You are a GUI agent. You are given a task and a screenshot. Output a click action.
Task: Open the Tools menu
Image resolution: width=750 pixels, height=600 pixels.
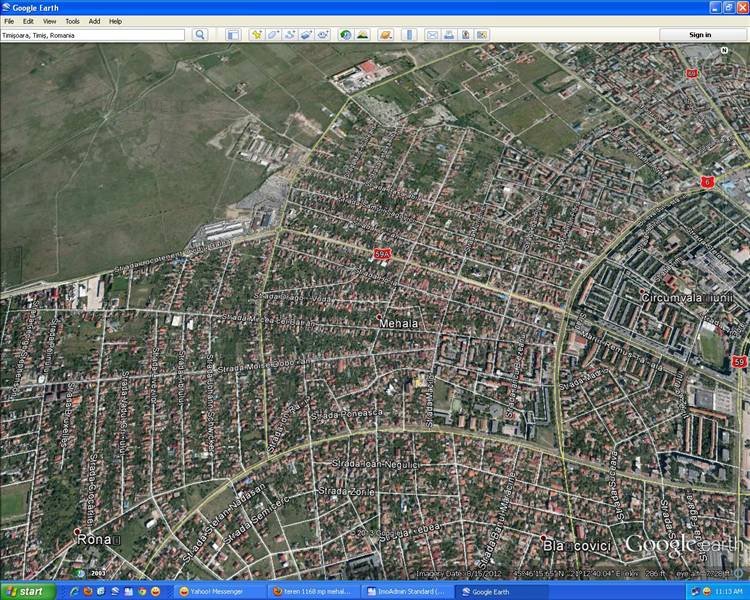coord(72,21)
